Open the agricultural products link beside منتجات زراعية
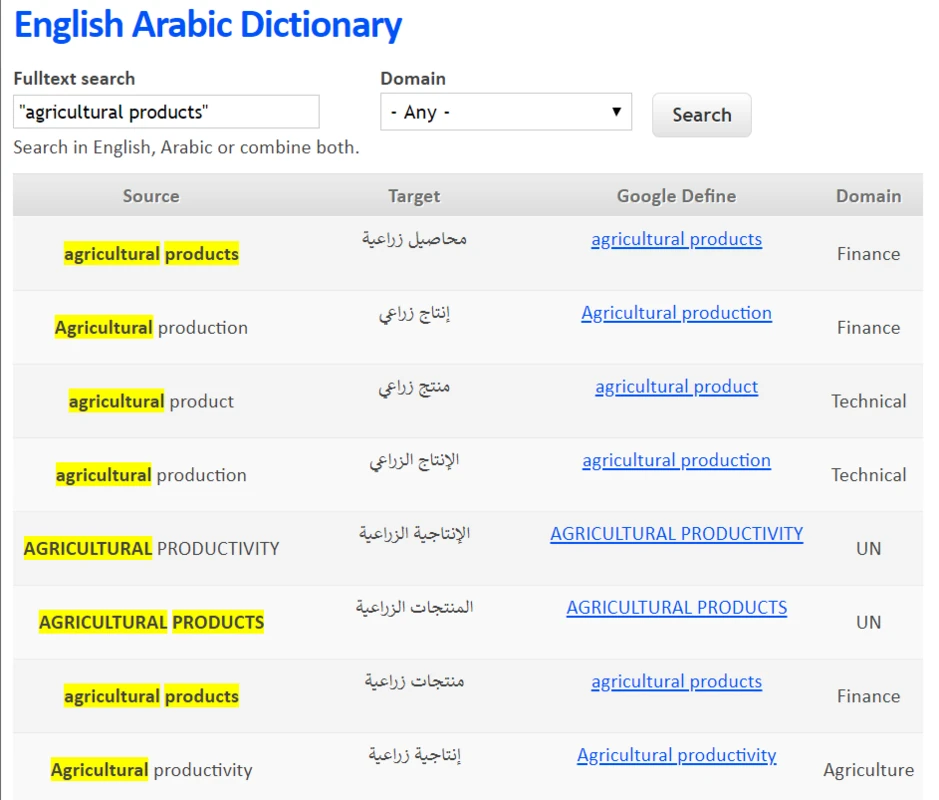 pos(677,681)
